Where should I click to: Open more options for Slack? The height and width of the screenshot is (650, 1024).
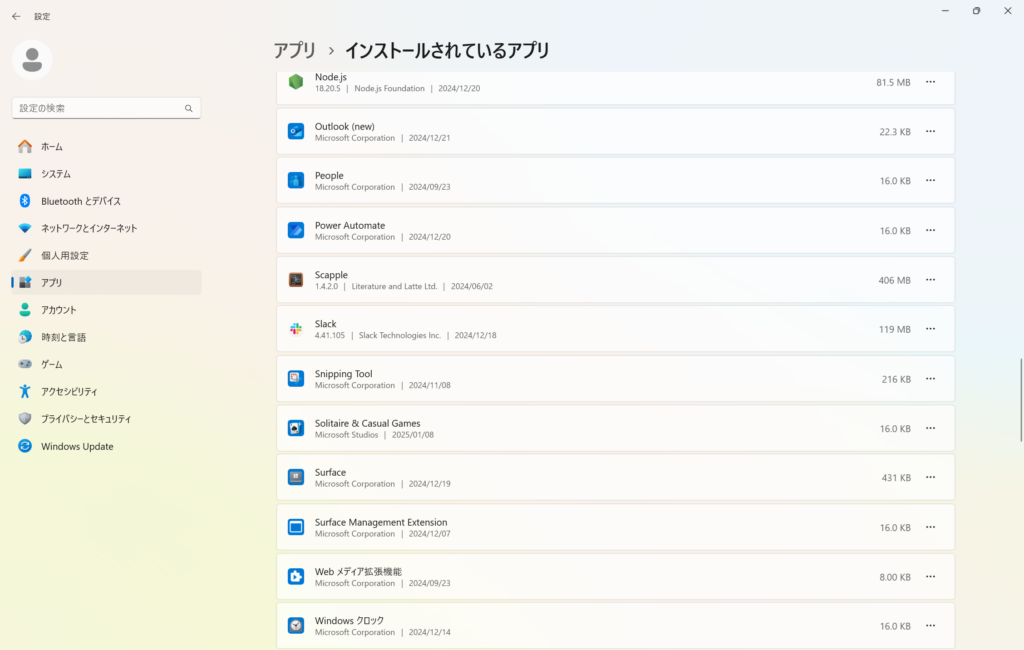tap(931, 329)
